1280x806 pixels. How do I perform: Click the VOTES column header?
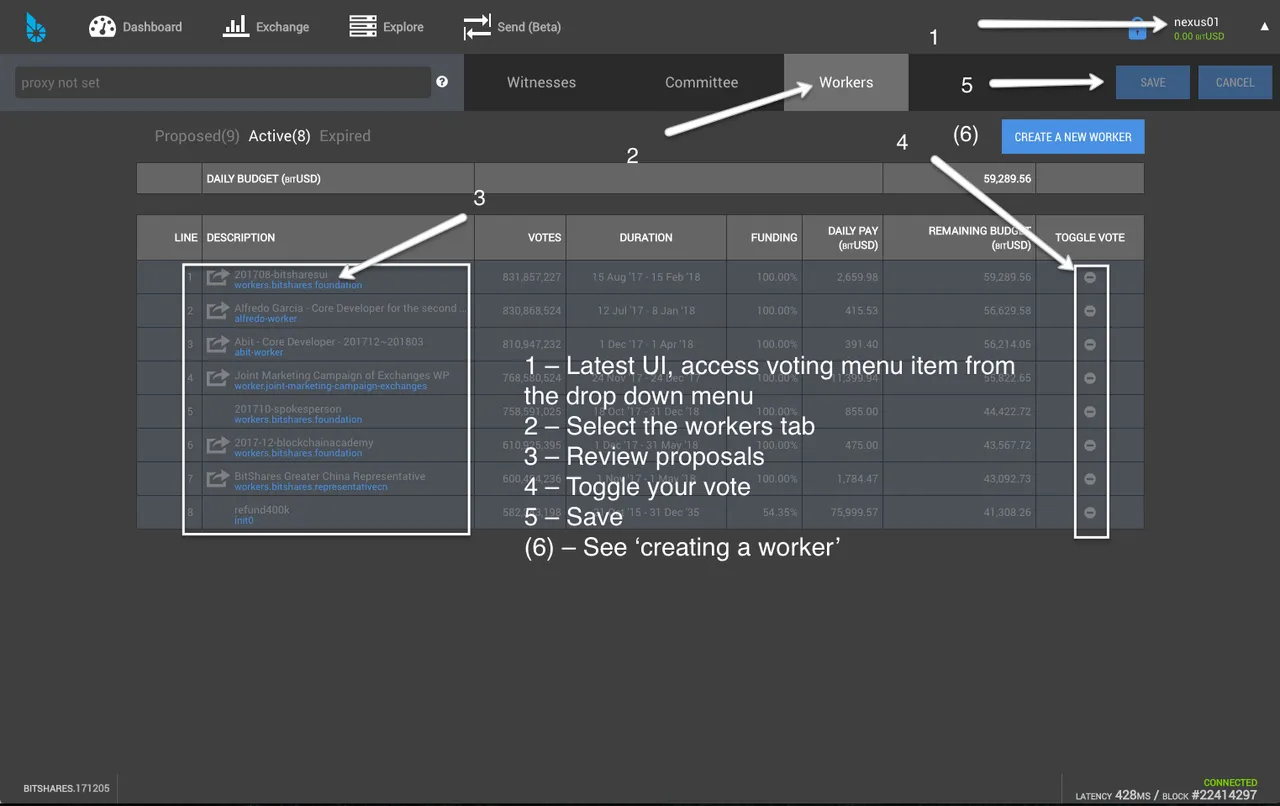coord(544,237)
